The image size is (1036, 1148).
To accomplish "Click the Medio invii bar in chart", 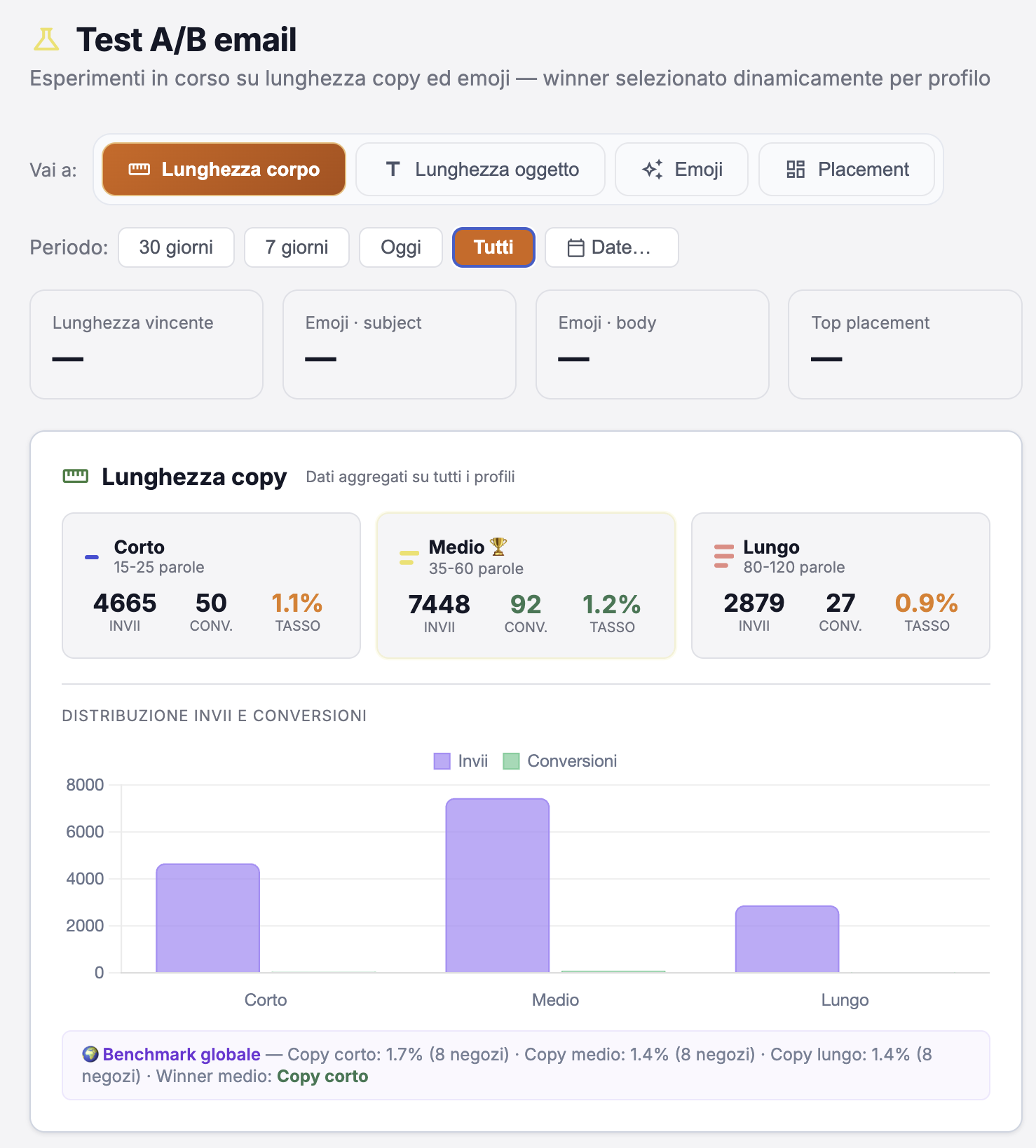I will 498,885.
